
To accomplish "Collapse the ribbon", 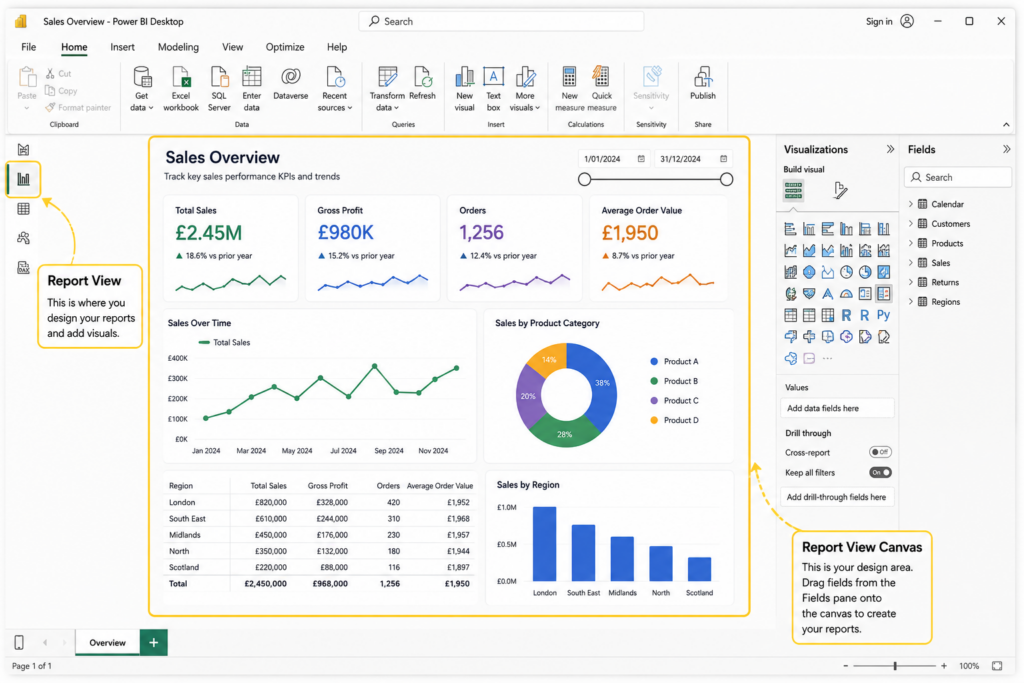I will click(x=1006, y=125).
